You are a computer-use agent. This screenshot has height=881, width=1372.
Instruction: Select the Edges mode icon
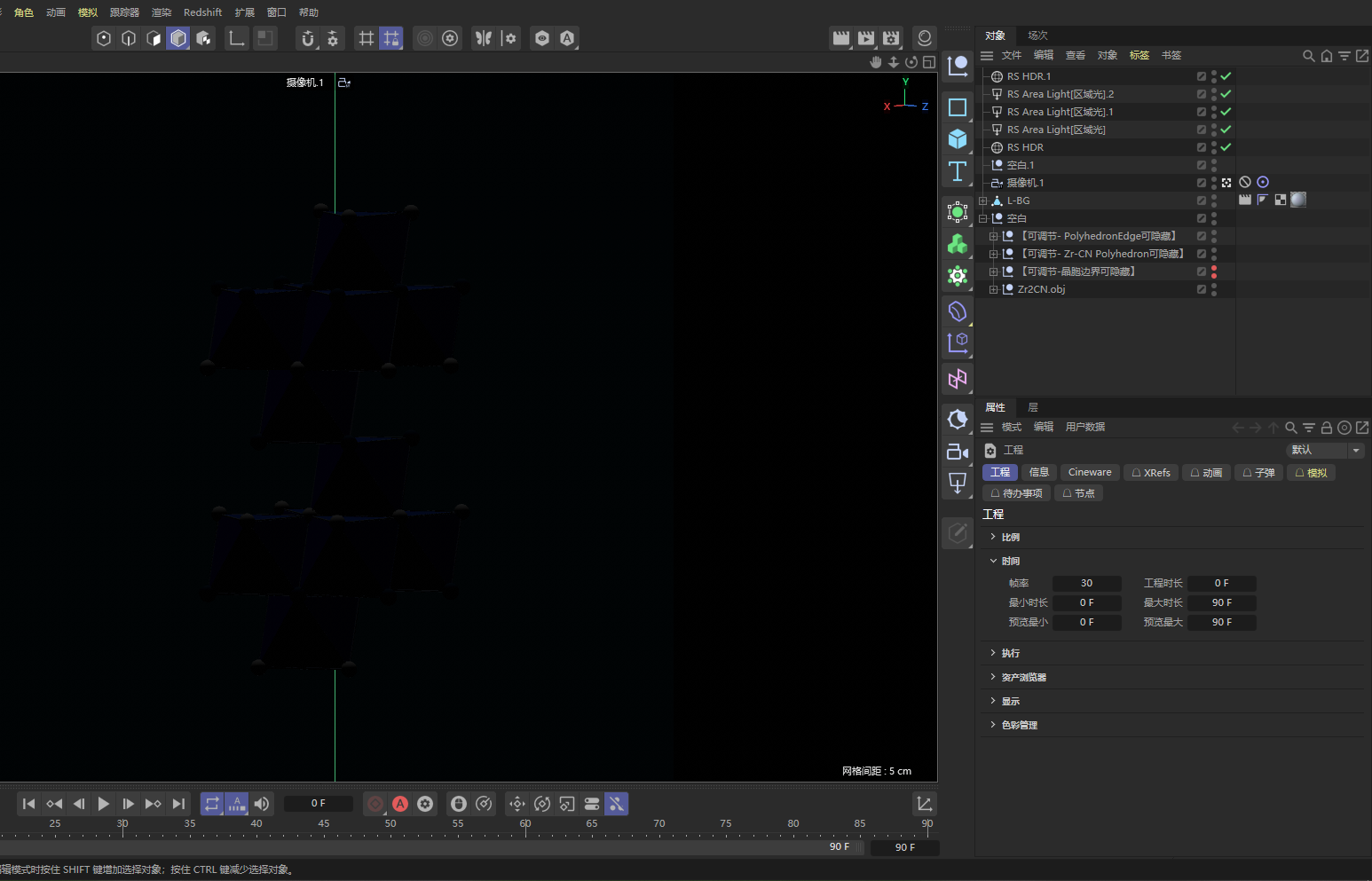tap(129, 38)
